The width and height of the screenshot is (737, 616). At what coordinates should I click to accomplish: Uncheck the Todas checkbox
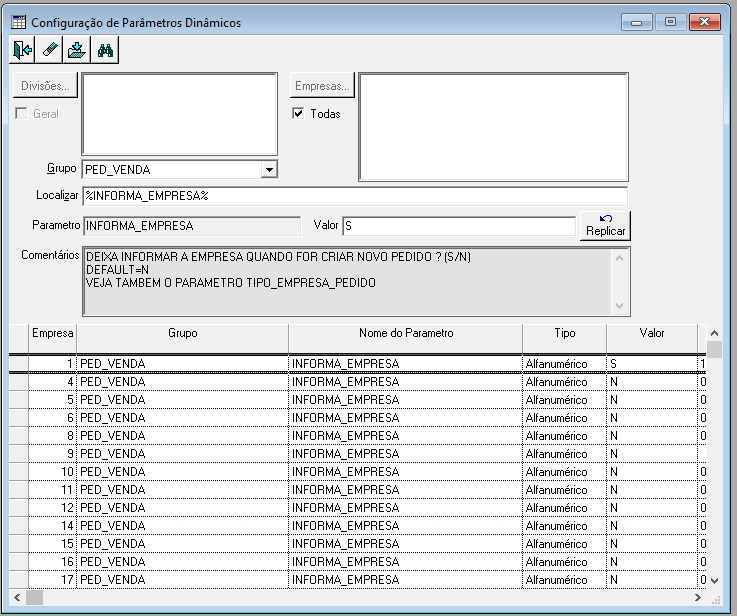[298, 113]
